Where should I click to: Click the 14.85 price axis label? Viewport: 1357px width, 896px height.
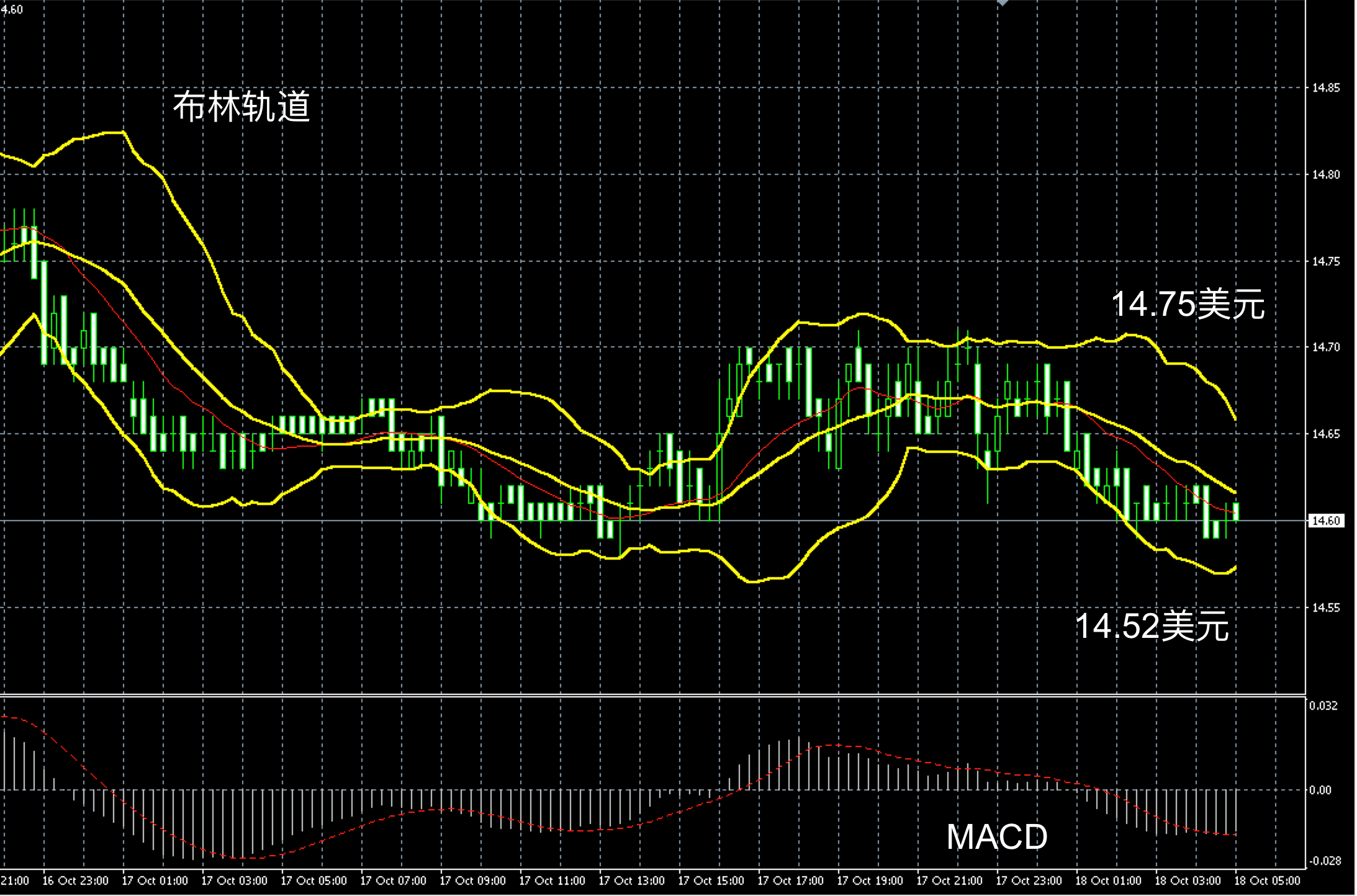(1325, 88)
